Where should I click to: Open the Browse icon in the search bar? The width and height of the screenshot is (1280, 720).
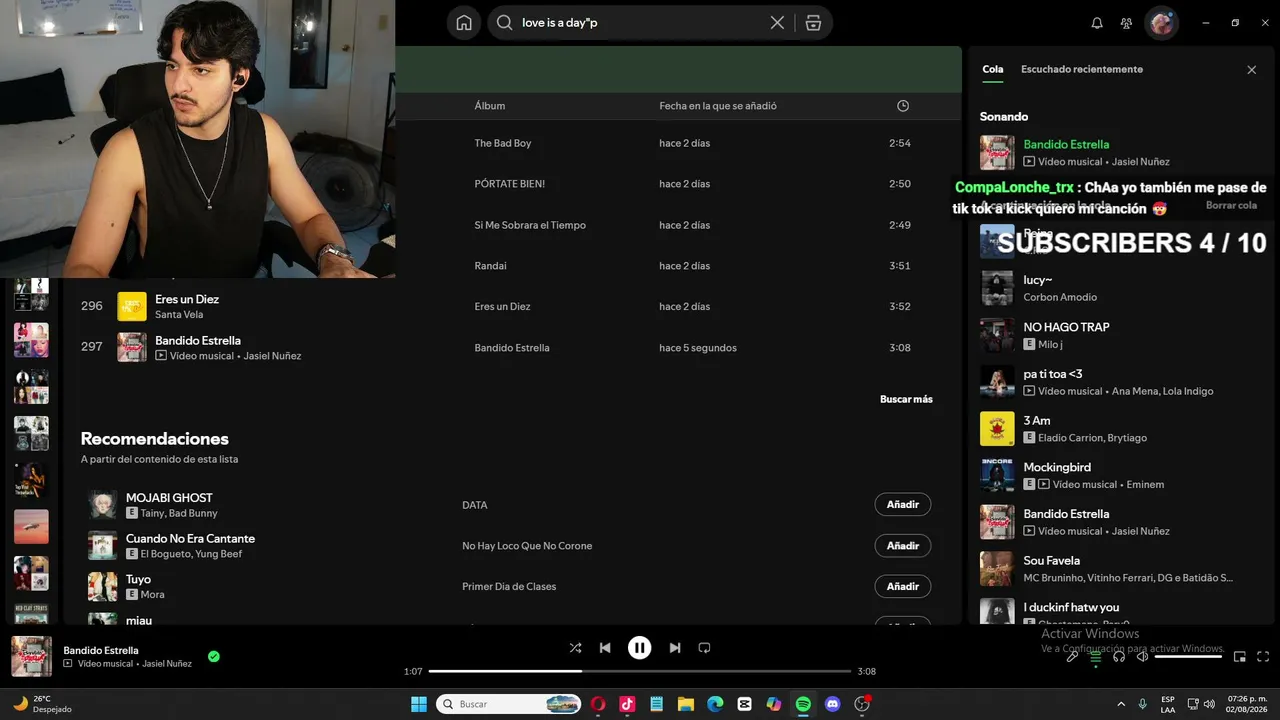point(813,23)
